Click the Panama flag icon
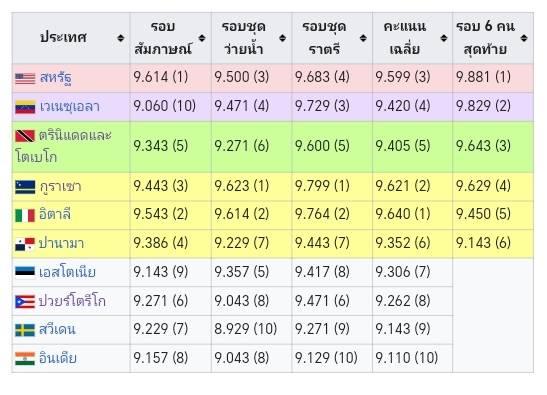547x395 pixels. [25, 244]
